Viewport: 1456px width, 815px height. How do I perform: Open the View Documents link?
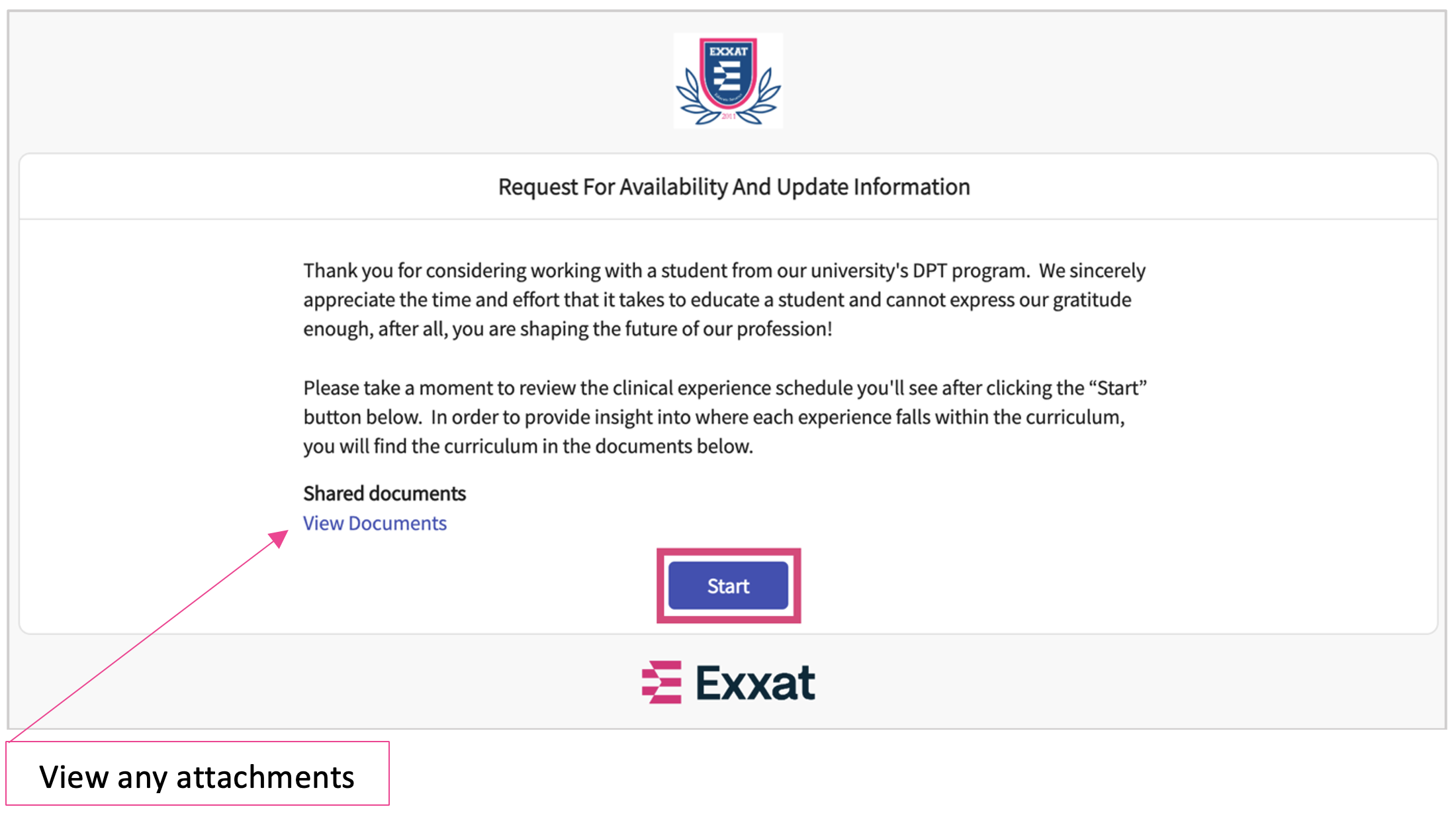pyautogui.click(x=375, y=523)
